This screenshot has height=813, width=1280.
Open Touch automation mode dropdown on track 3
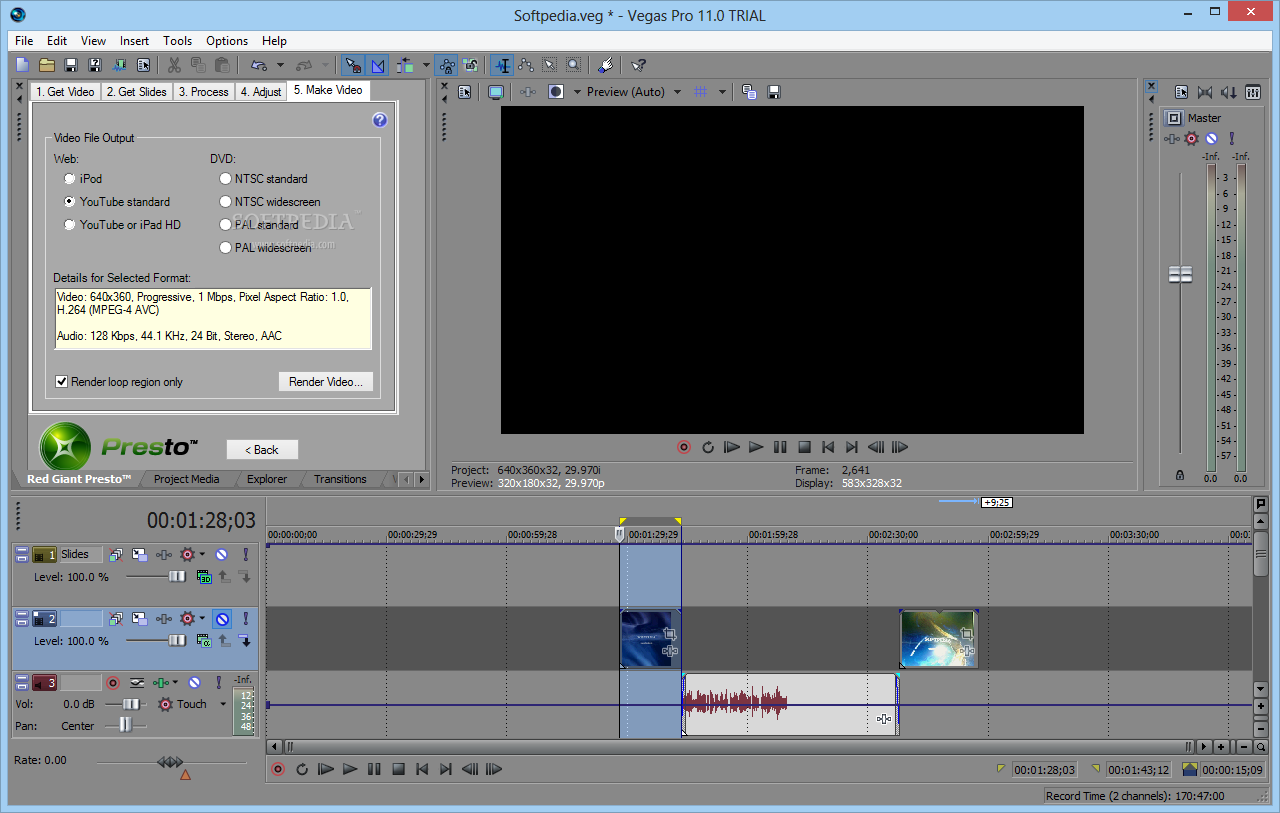coord(223,705)
